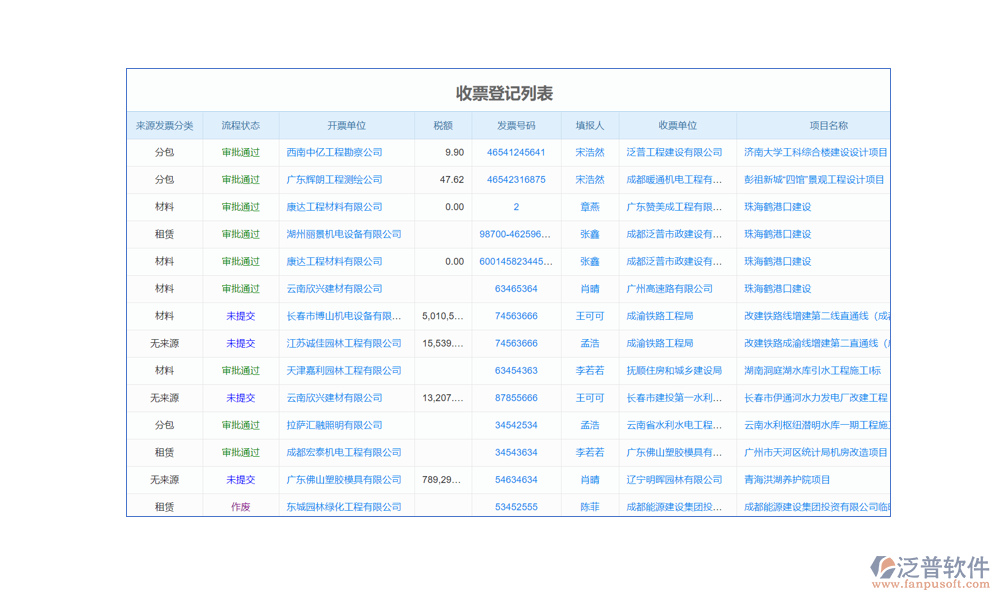Screen dimensions: 1000x600
Task: Click the 开票单位 column header
Action: (346, 126)
